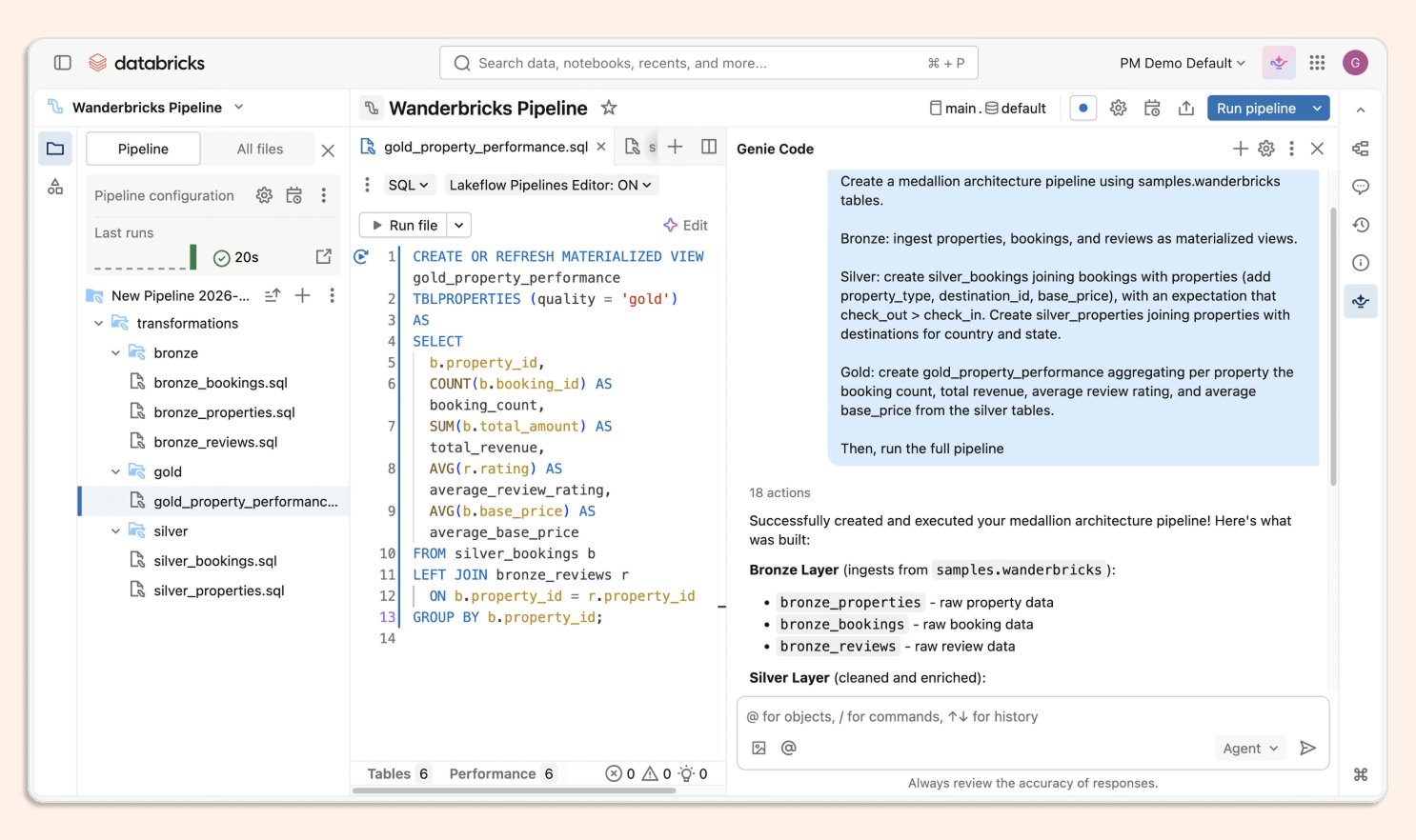This screenshot has height=840, width=1416.
Task: Attach an image to Genie prompt
Action: point(759,749)
